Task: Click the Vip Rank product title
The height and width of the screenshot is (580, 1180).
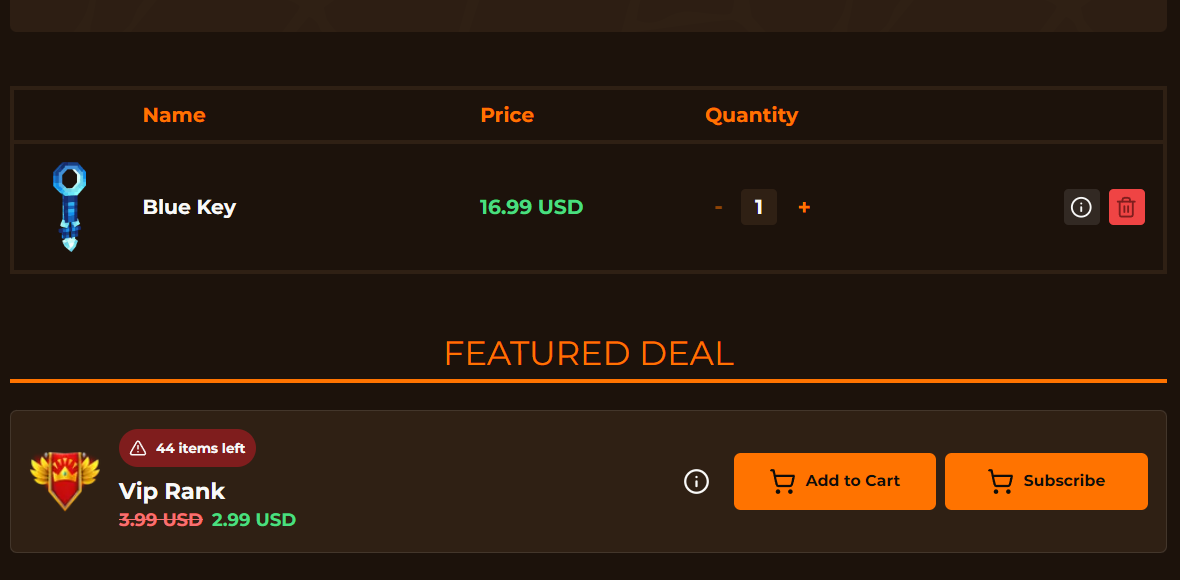Action: point(171,492)
